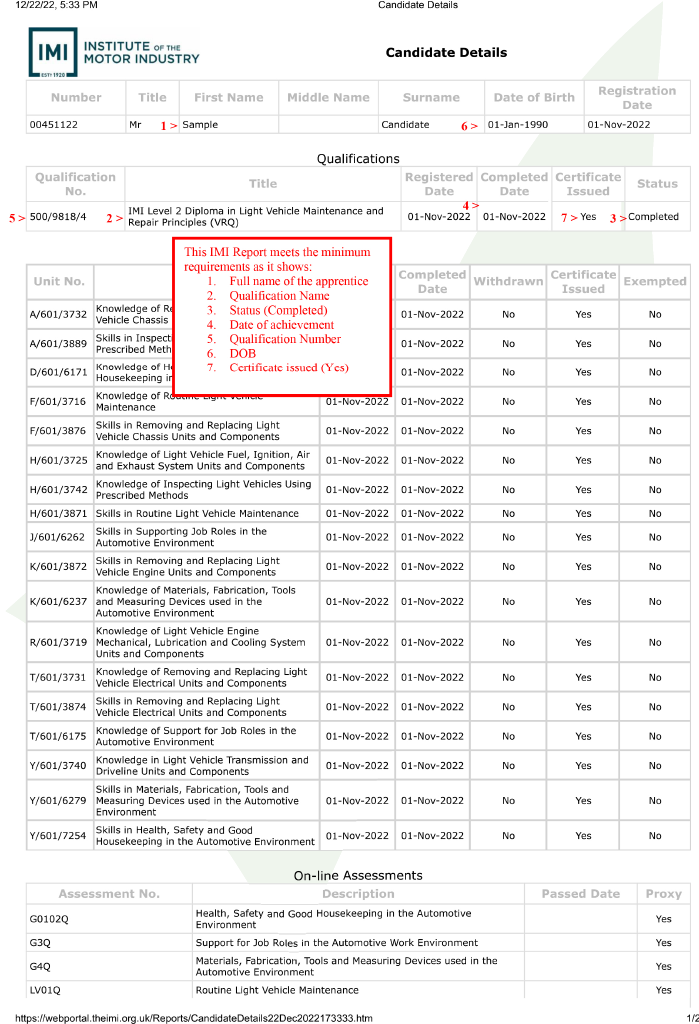
Task: Click the Date of Birth value 01-Jan-1990
Action: [x=518, y=125]
